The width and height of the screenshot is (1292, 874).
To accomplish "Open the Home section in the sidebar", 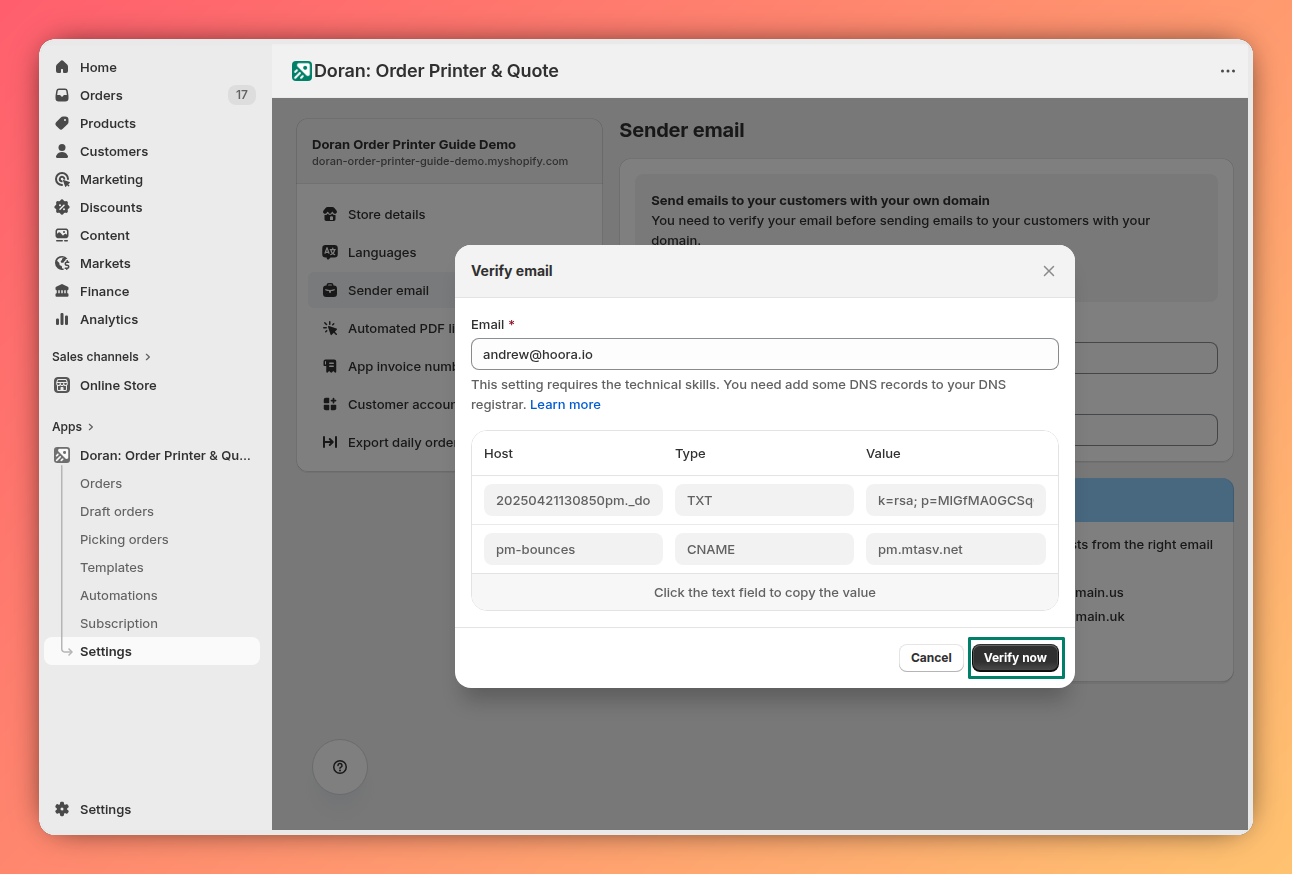I will (64, 67).
